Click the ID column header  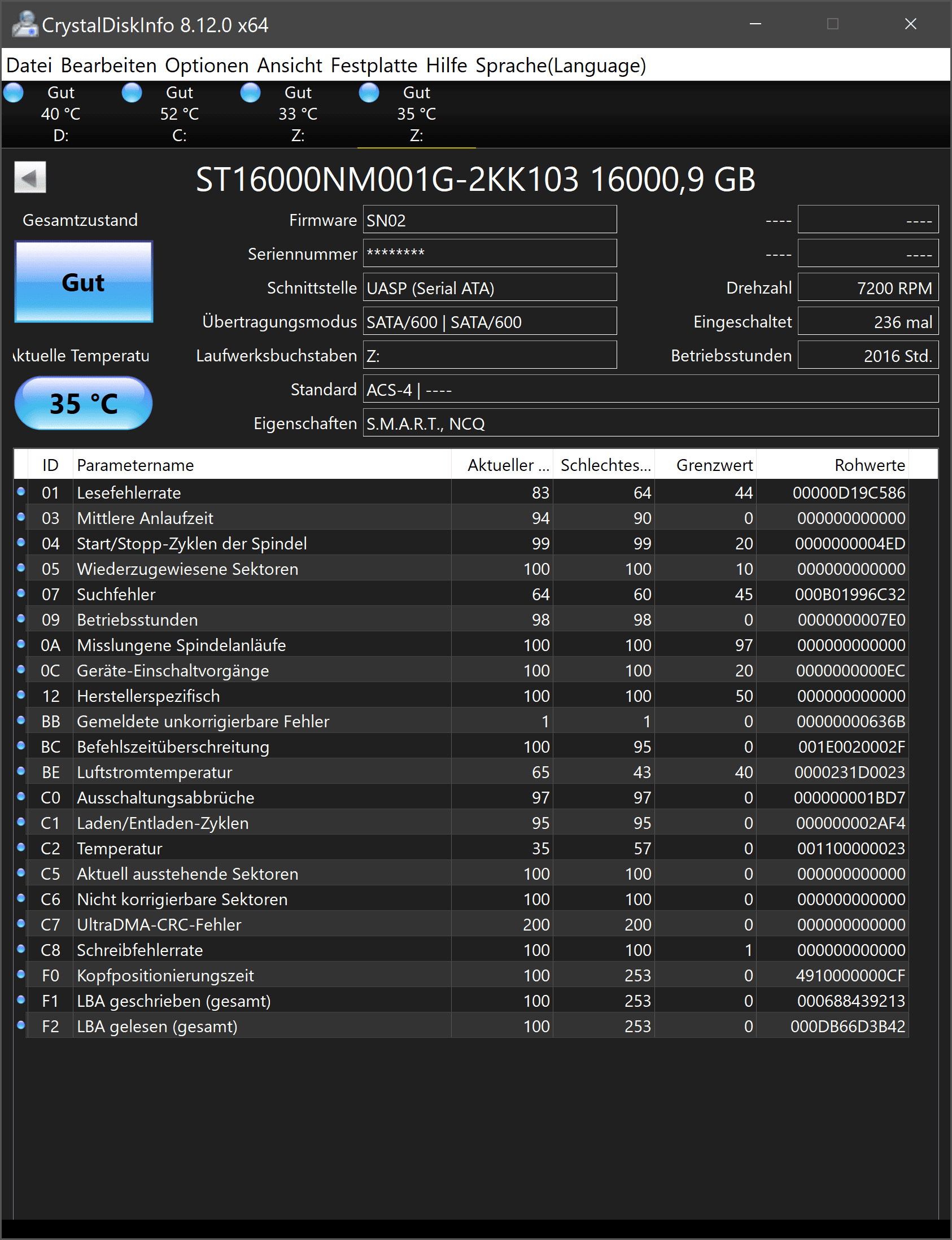point(50,465)
